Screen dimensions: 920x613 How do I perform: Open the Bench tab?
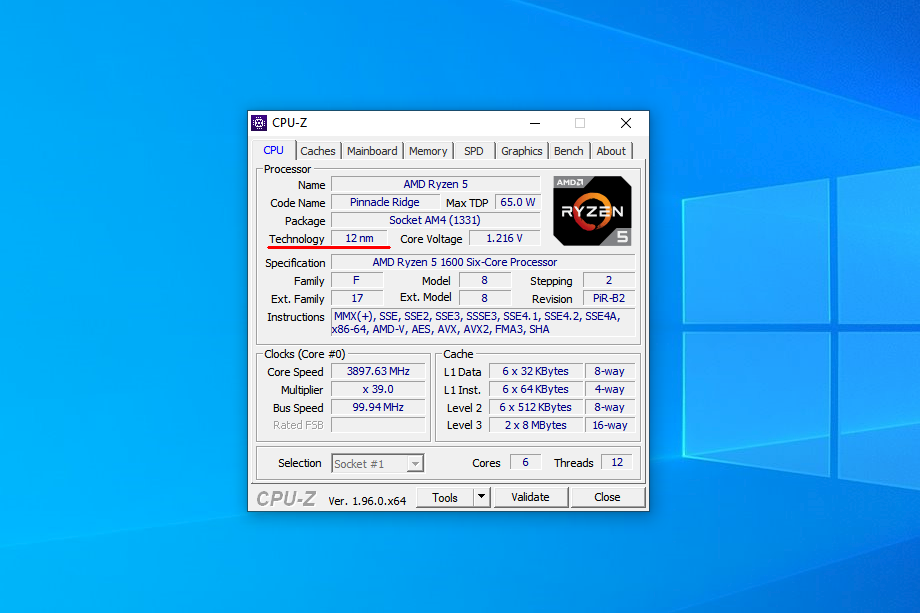point(569,151)
